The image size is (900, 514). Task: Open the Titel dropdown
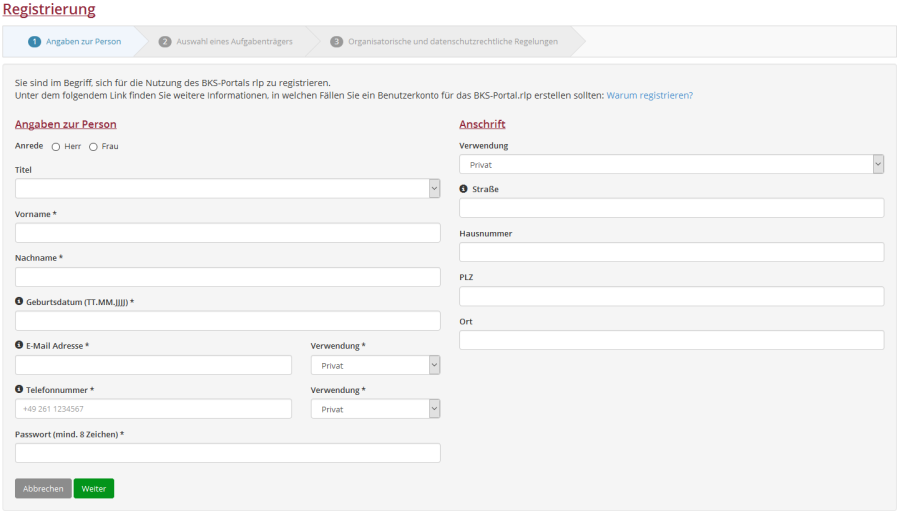227,189
